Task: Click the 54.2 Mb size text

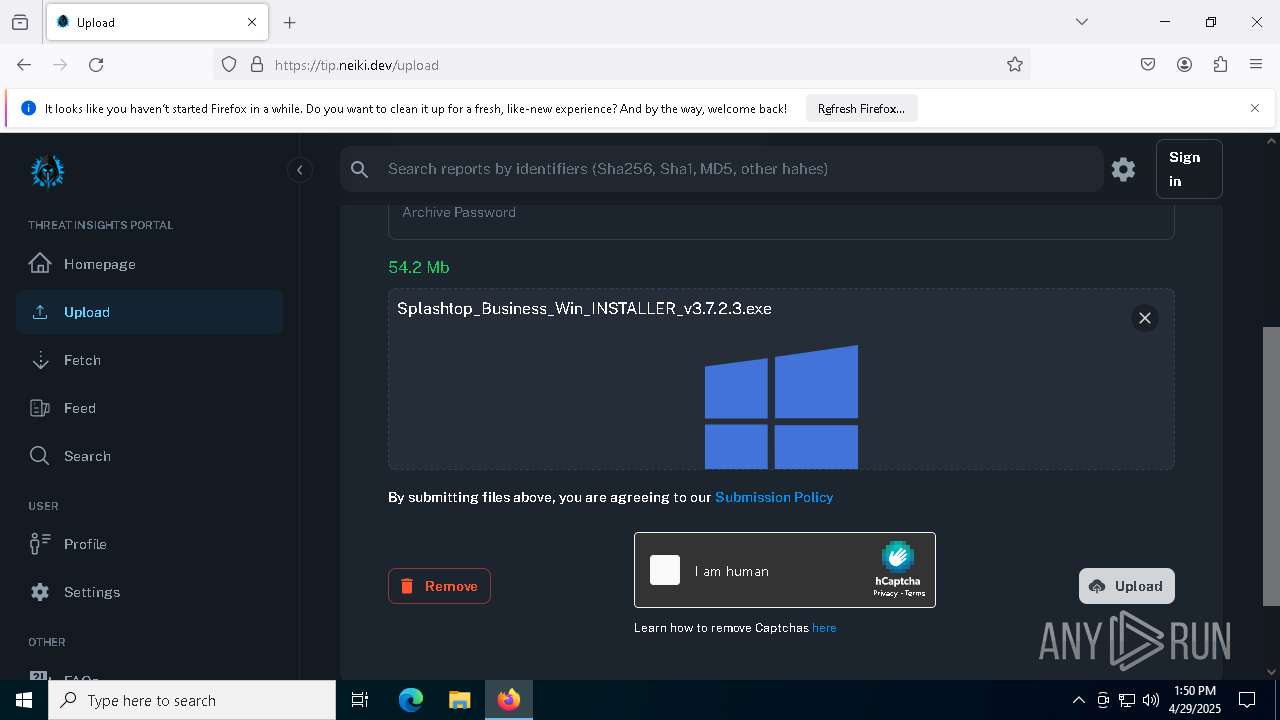Action: (x=419, y=267)
